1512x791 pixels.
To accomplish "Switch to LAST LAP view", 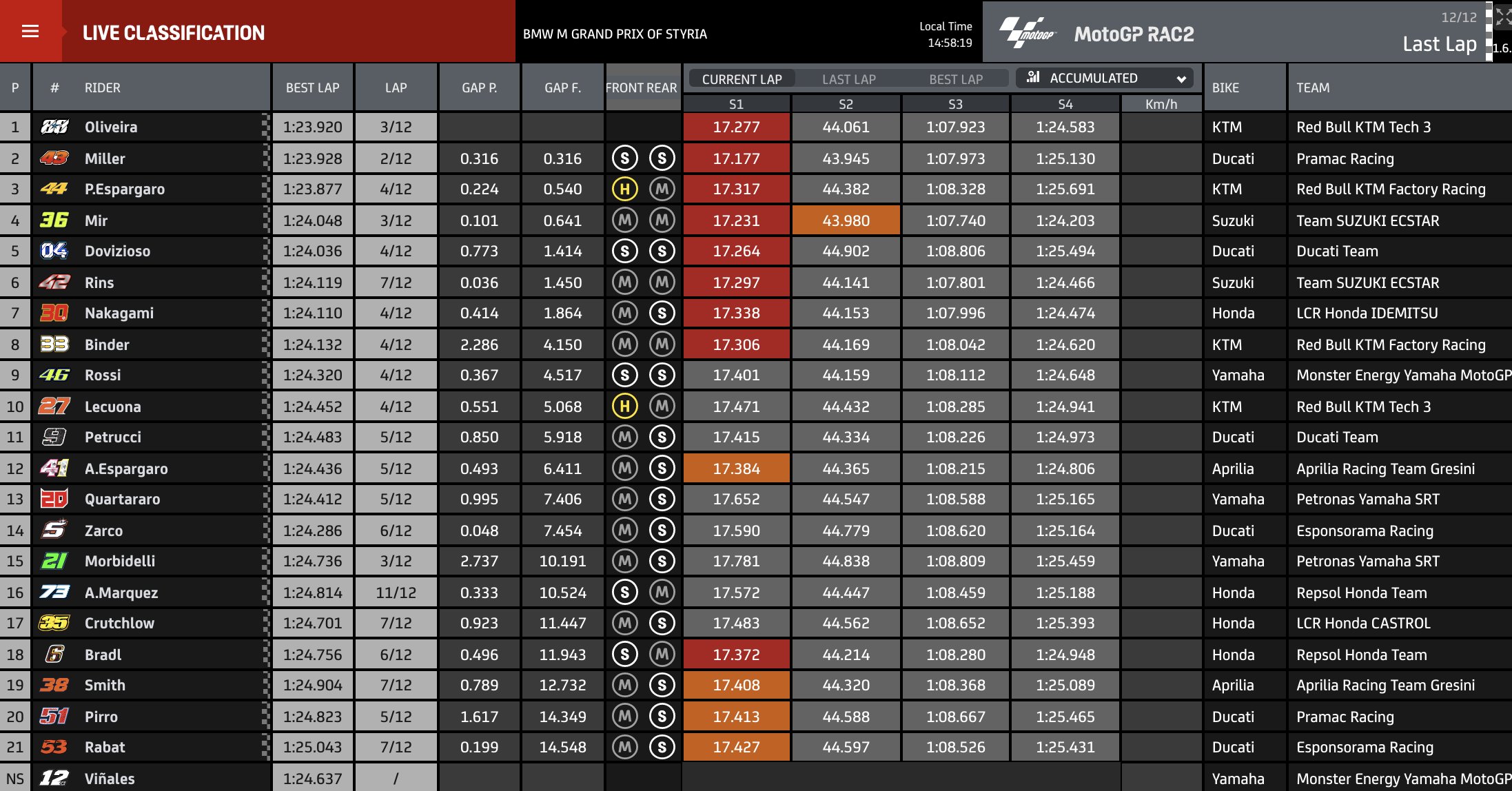I will [x=848, y=79].
